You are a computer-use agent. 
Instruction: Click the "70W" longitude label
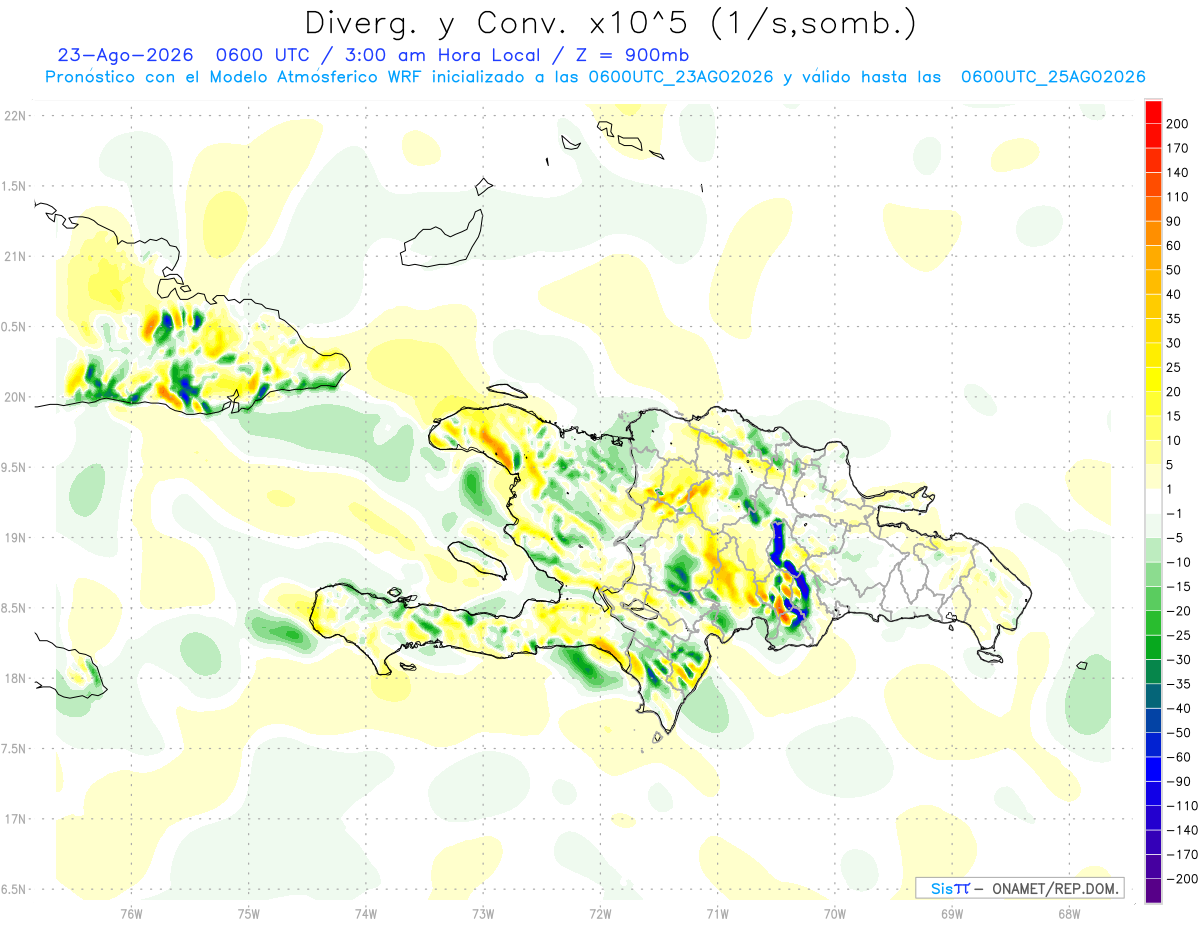click(835, 914)
